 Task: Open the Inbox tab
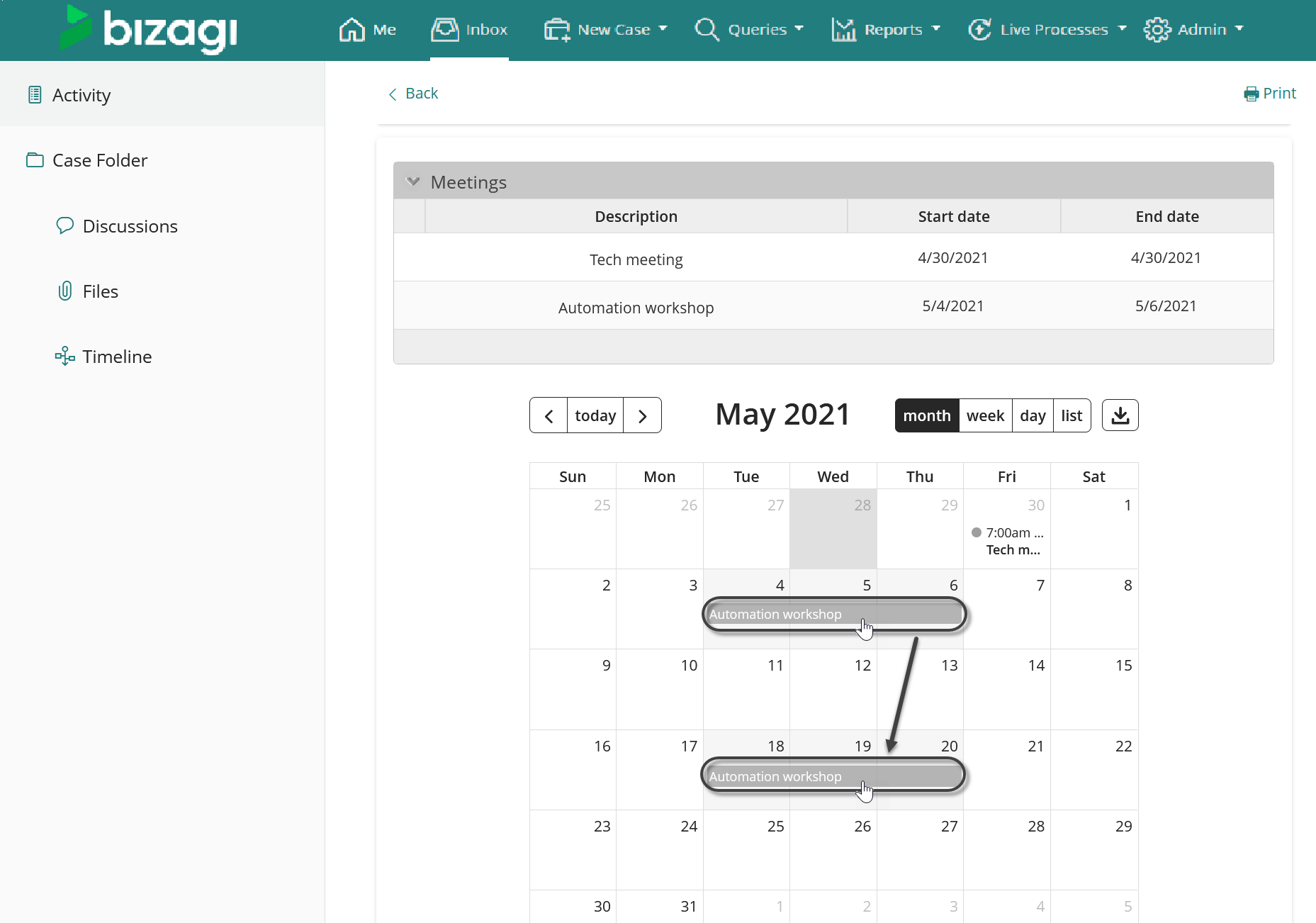pyautogui.click(x=470, y=30)
